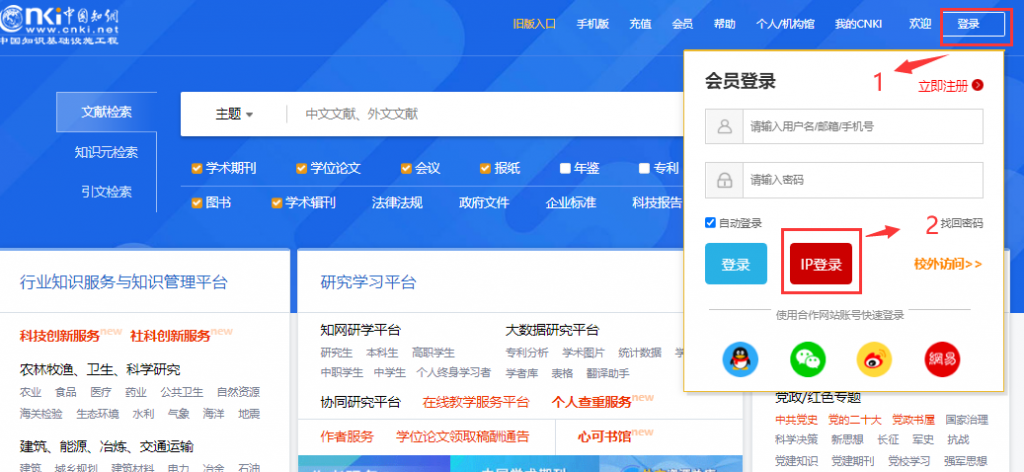Open 心可书馆 link
1024x472 pixels.
(x=604, y=436)
